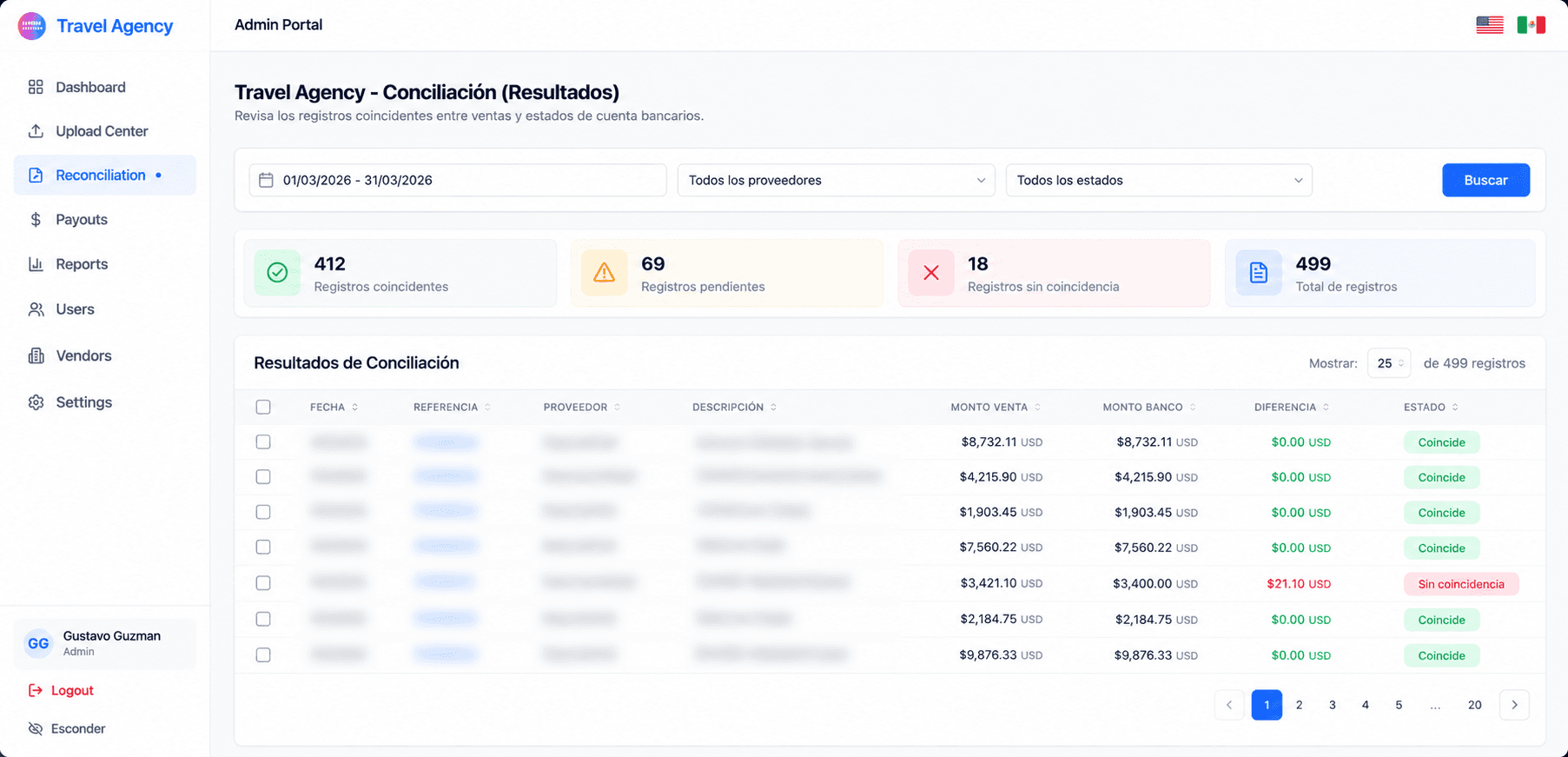Open the Todos los estados dropdown
The height and width of the screenshot is (757, 1568).
1159,180
